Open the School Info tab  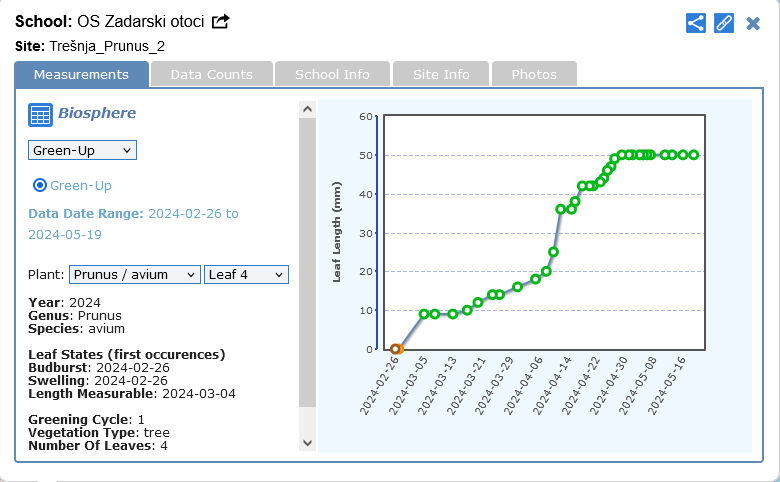332,74
